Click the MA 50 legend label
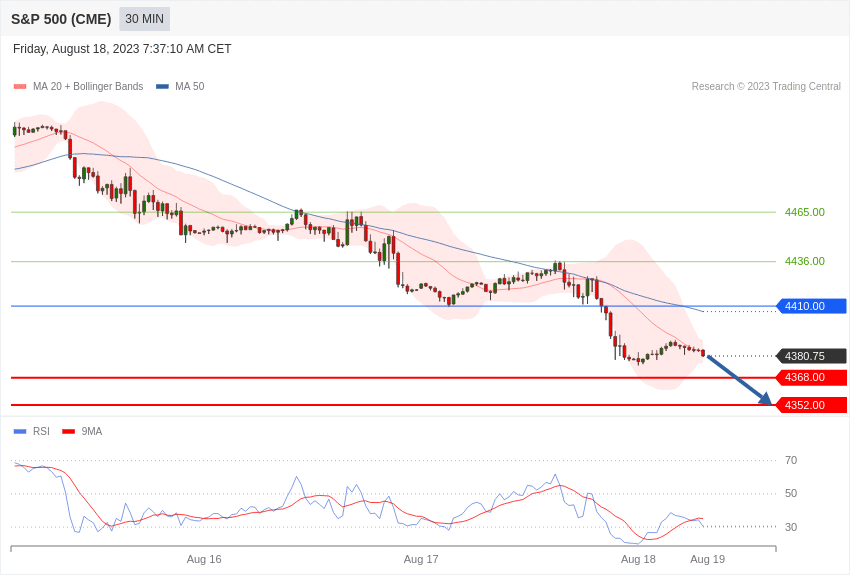Screen dimensions: 850x576 click(x=190, y=86)
